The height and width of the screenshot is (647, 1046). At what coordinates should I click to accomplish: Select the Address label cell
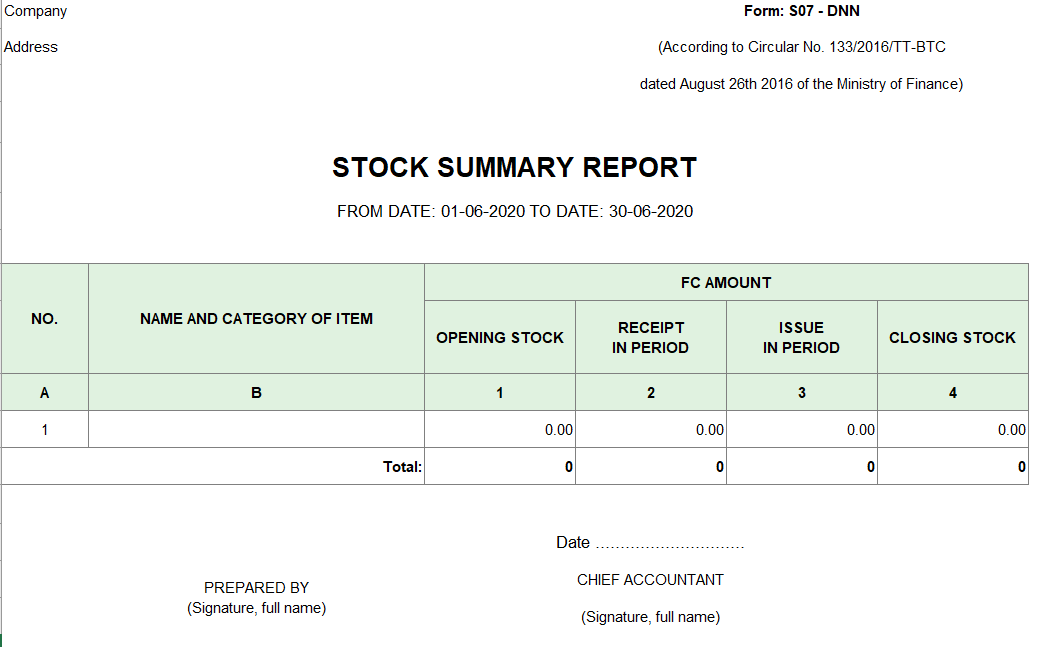tap(31, 47)
